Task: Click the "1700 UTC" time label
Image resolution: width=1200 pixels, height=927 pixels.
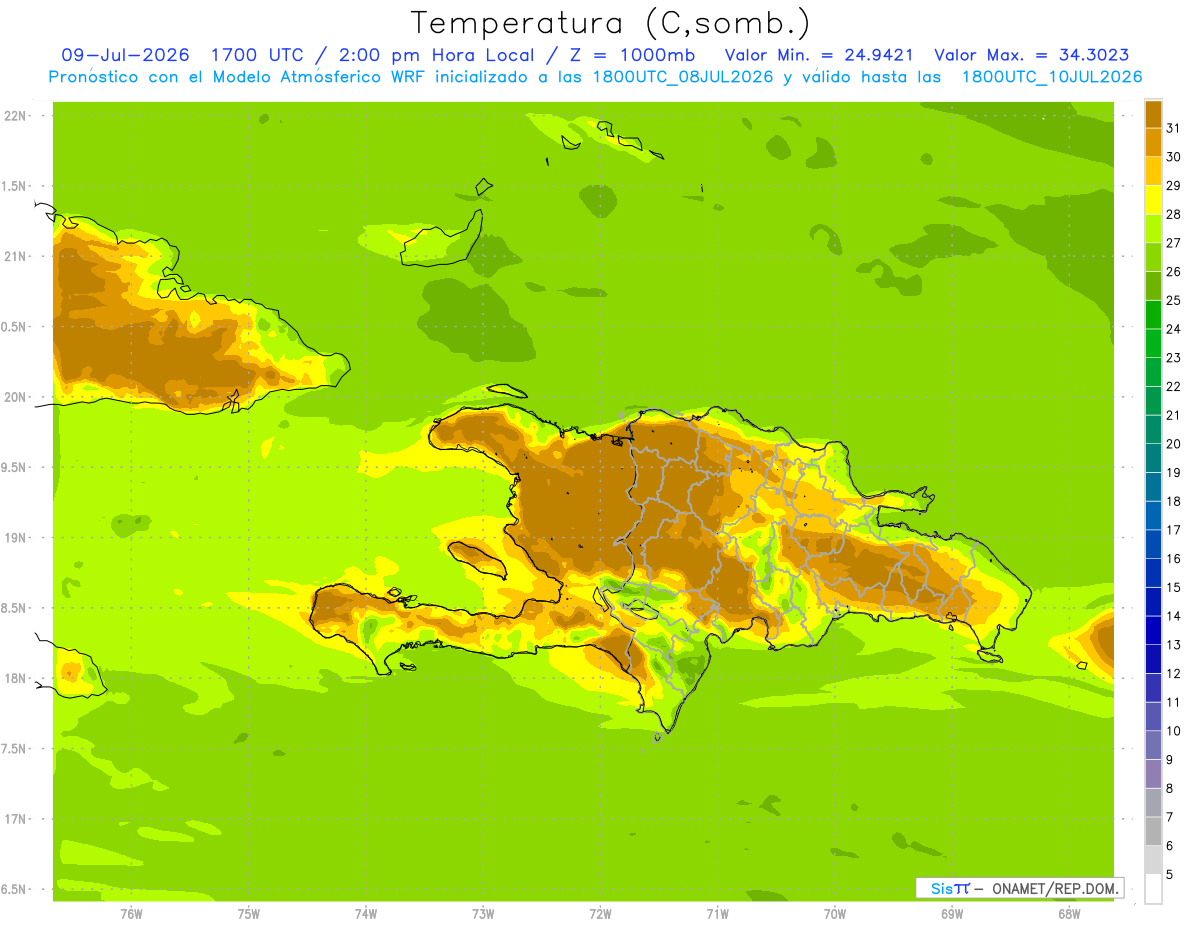Action: pos(259,55)
